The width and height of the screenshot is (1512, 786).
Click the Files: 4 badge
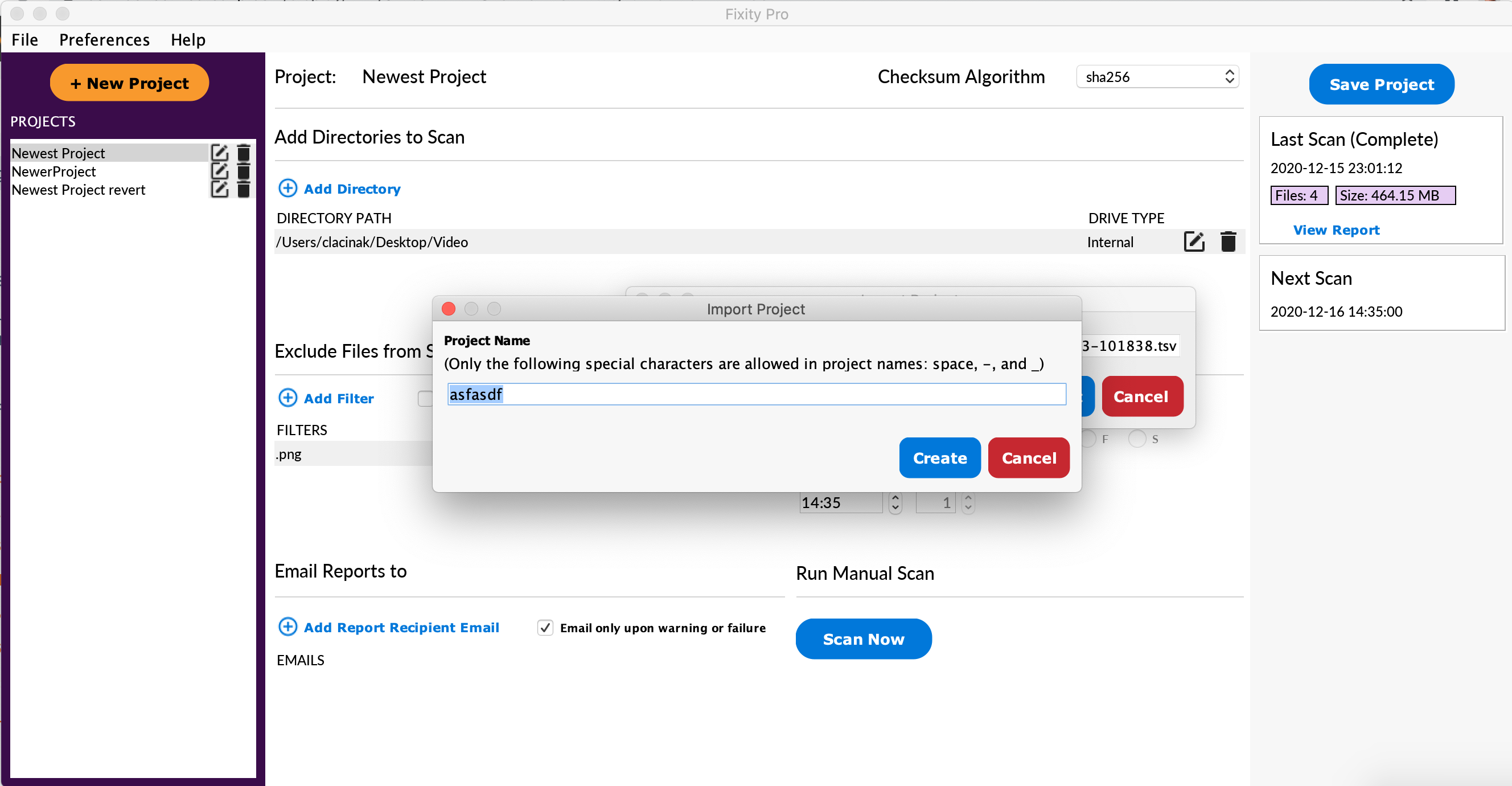coord(1299,195)
